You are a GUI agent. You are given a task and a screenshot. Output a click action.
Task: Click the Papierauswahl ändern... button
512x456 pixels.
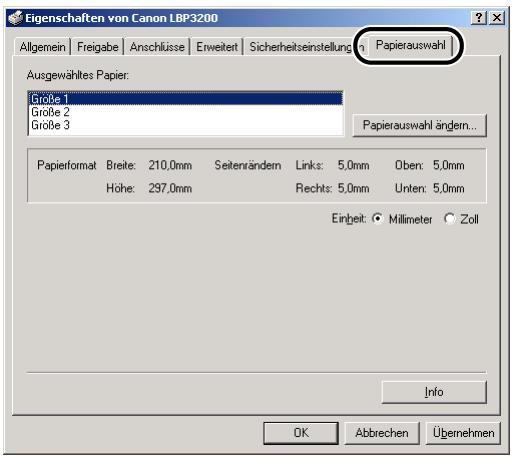tap(420, 125)
